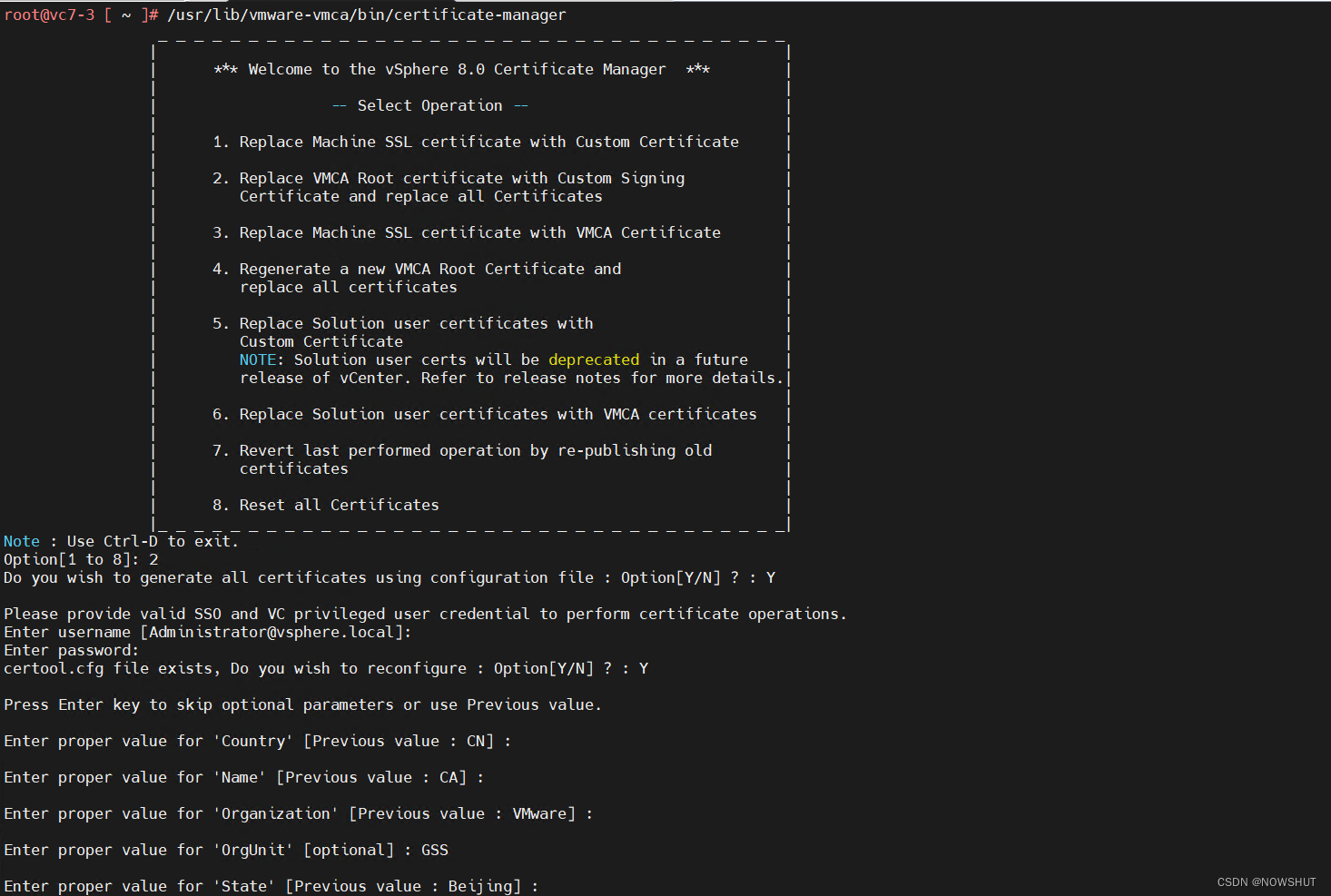Click option 8 Reset all Certificates
1331x896 pixels.
coord(326,505)
